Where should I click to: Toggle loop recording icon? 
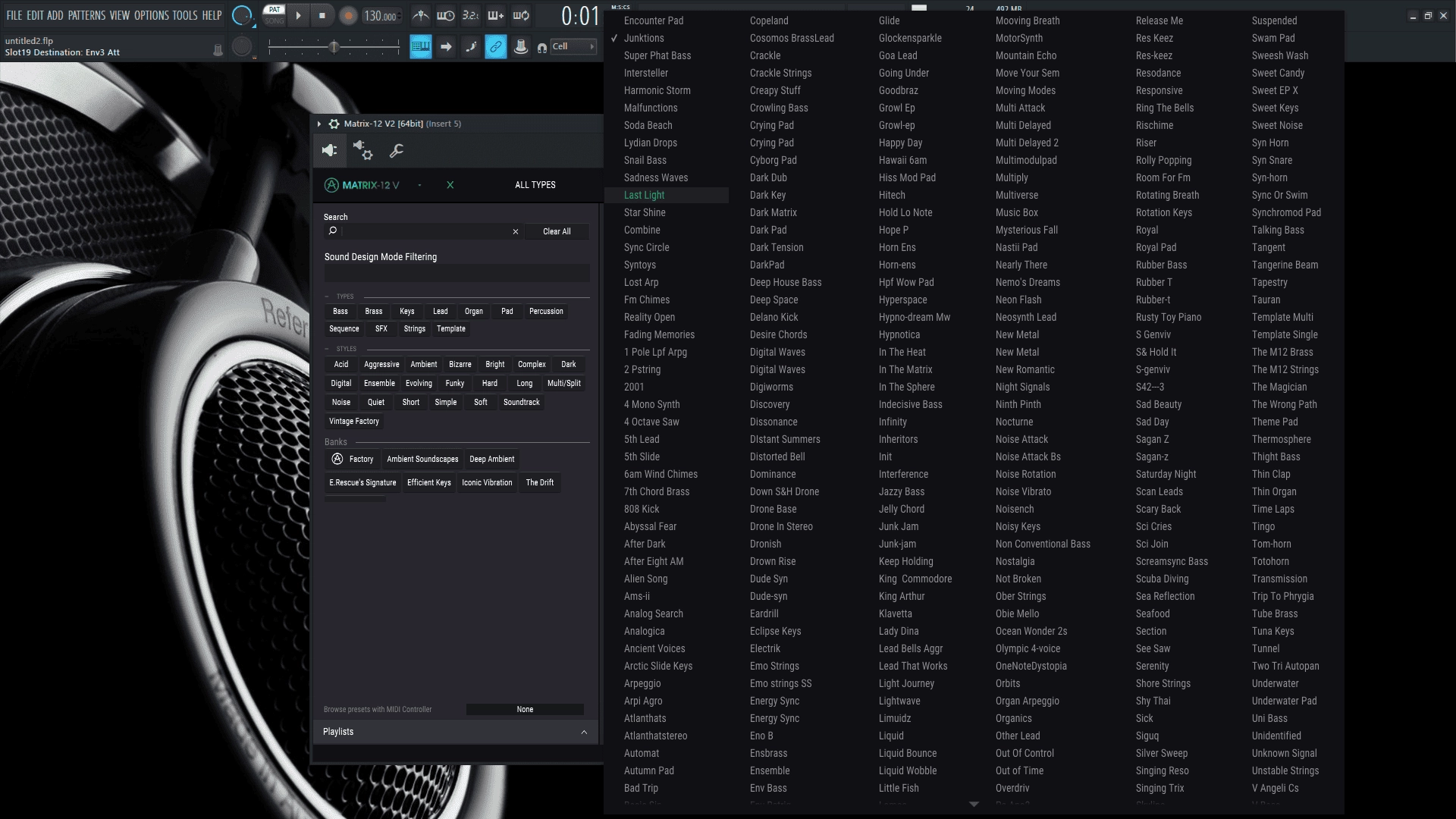pos(521,15)
